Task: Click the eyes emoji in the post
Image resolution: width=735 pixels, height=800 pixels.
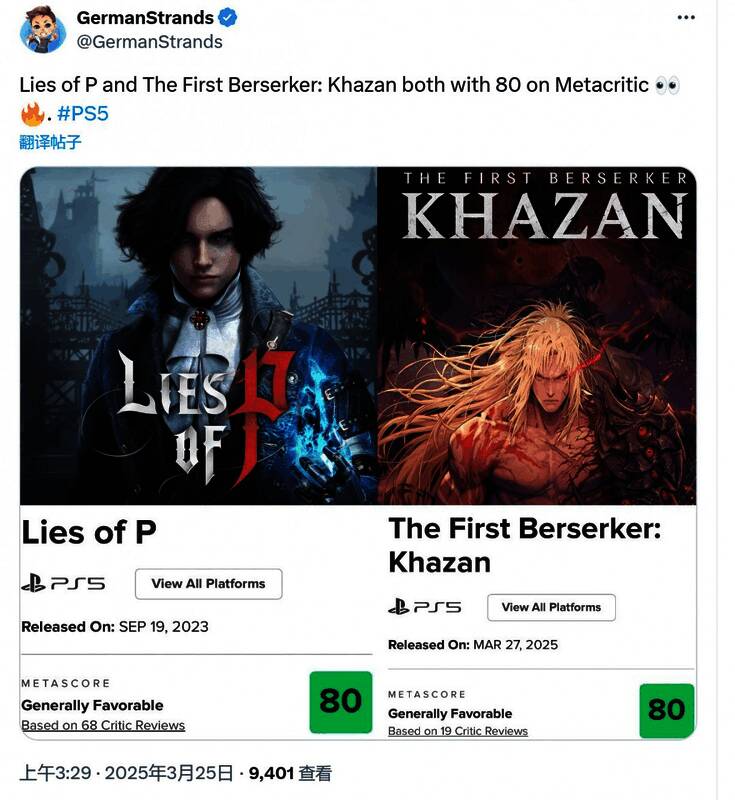Action: click(x=667, y=85)
